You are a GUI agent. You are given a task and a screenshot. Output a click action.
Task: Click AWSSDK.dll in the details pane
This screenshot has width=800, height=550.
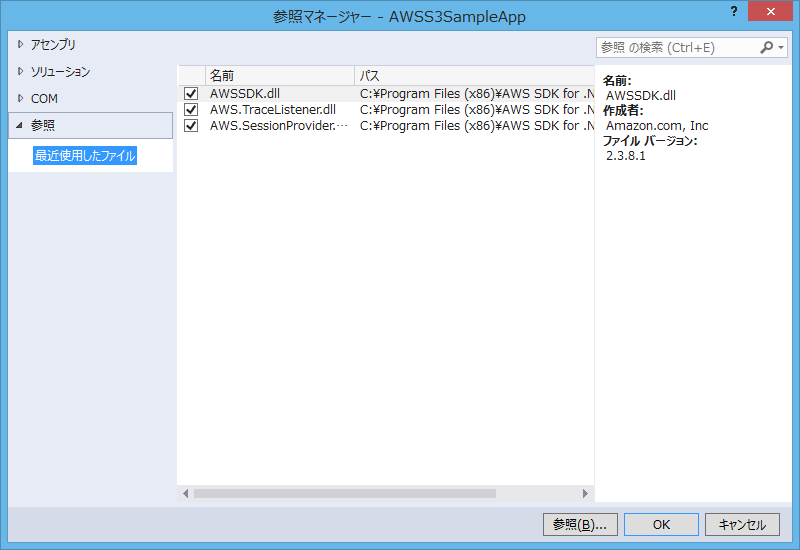pyautogui.click(x=641, y=95)
